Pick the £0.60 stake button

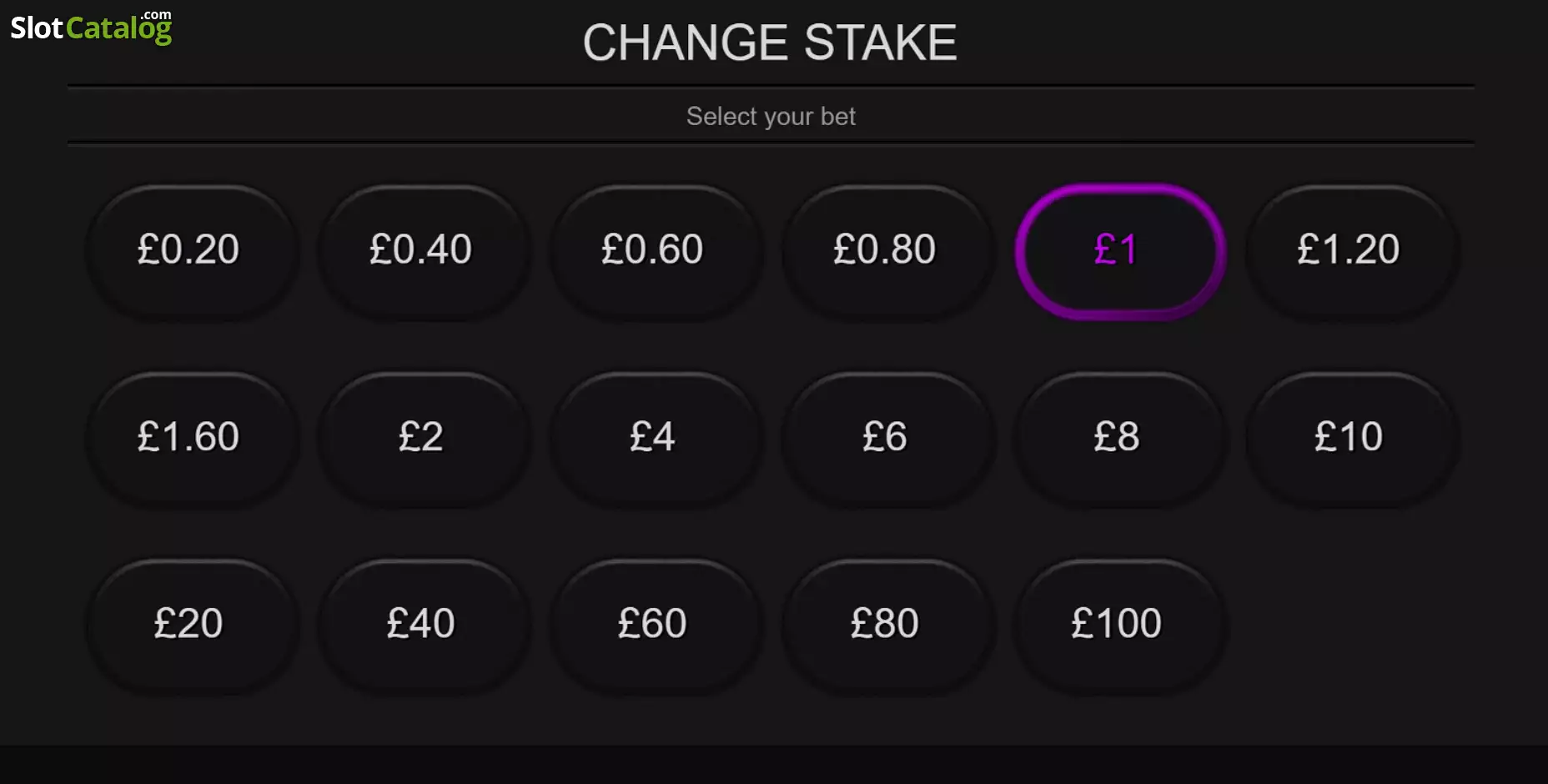point(654,250)
